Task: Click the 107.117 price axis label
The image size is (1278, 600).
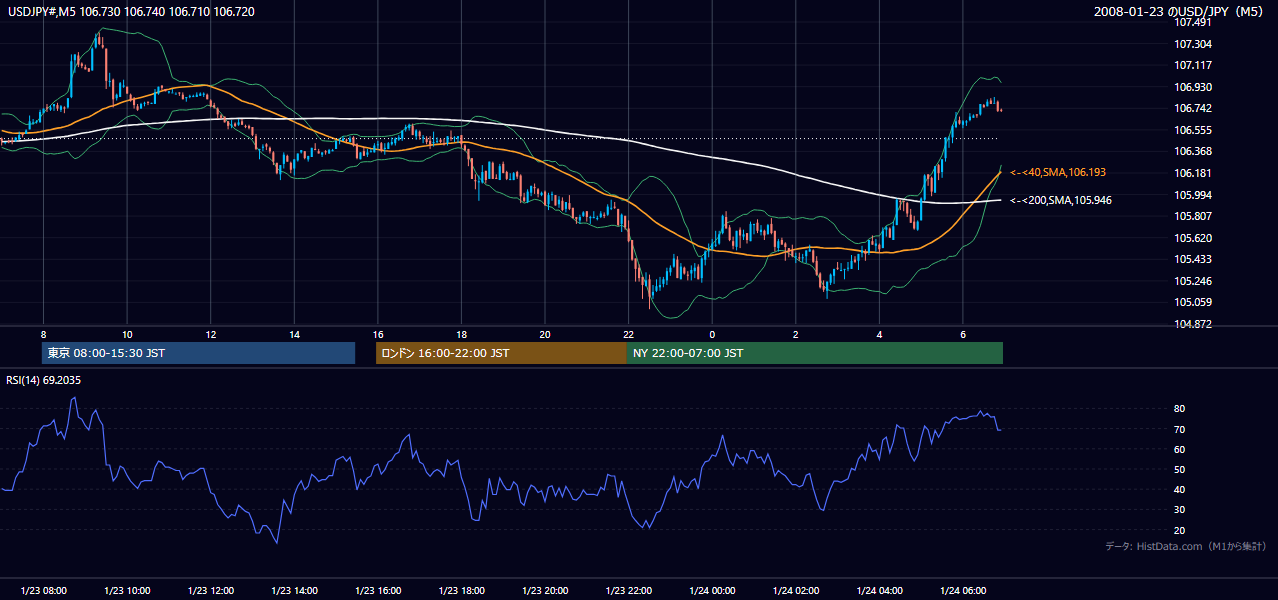Action: point(1193,66)
